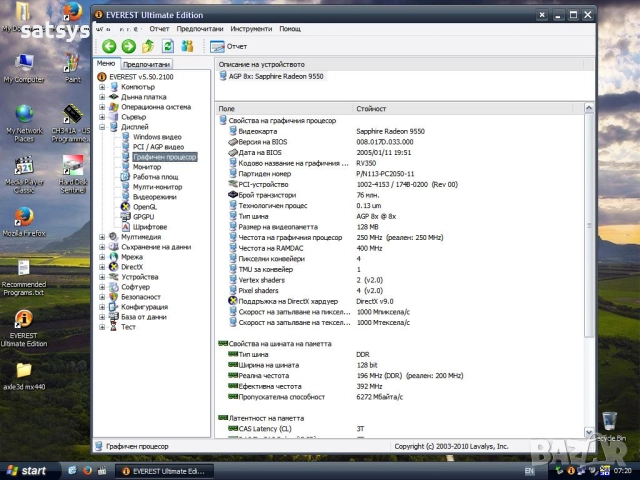The height and width of the screenshot is (480, 640).
Task: Click the users icon in toolbar
Action: [x=187, y=46]
